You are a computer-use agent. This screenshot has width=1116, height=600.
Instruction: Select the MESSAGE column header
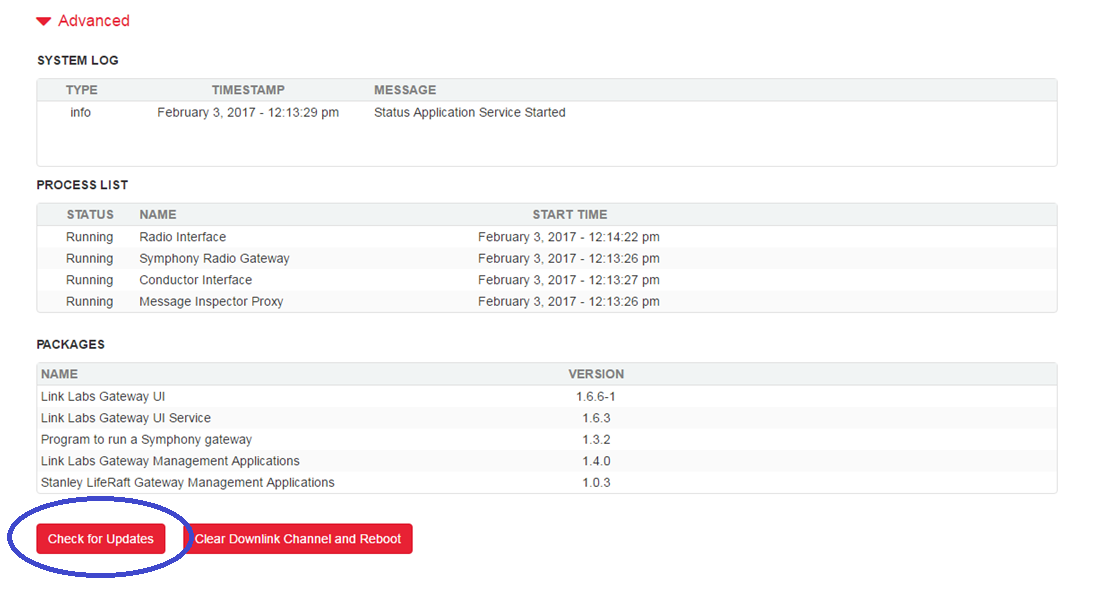405,90
